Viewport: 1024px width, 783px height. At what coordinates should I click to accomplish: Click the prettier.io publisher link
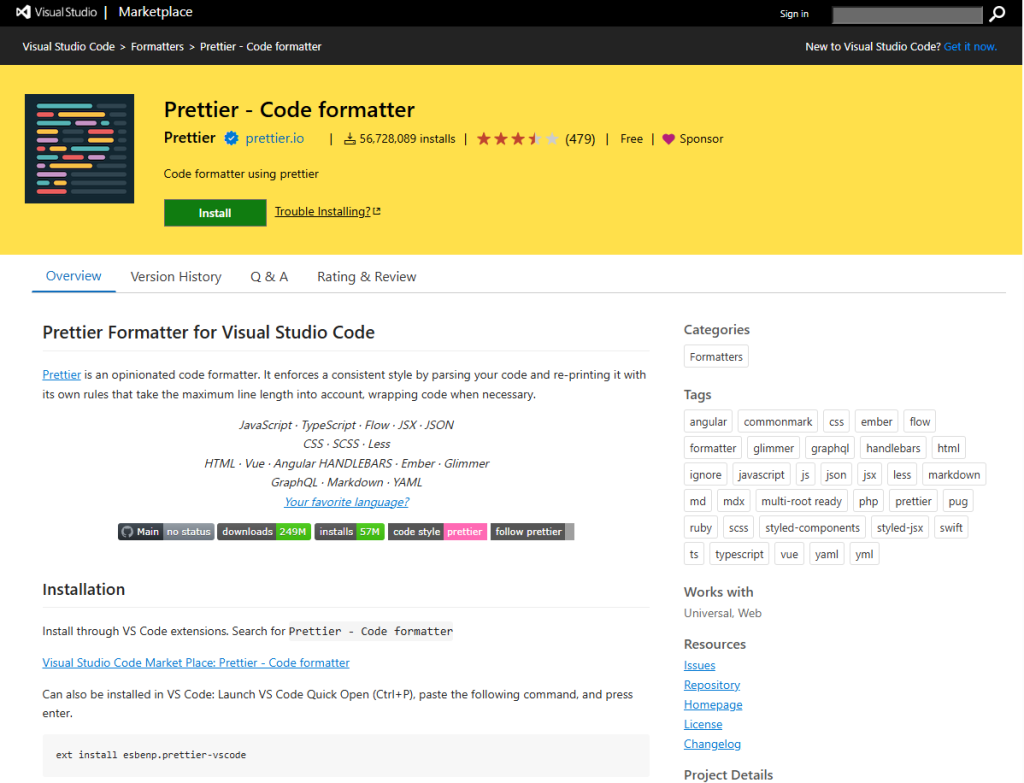click(274, 138)
